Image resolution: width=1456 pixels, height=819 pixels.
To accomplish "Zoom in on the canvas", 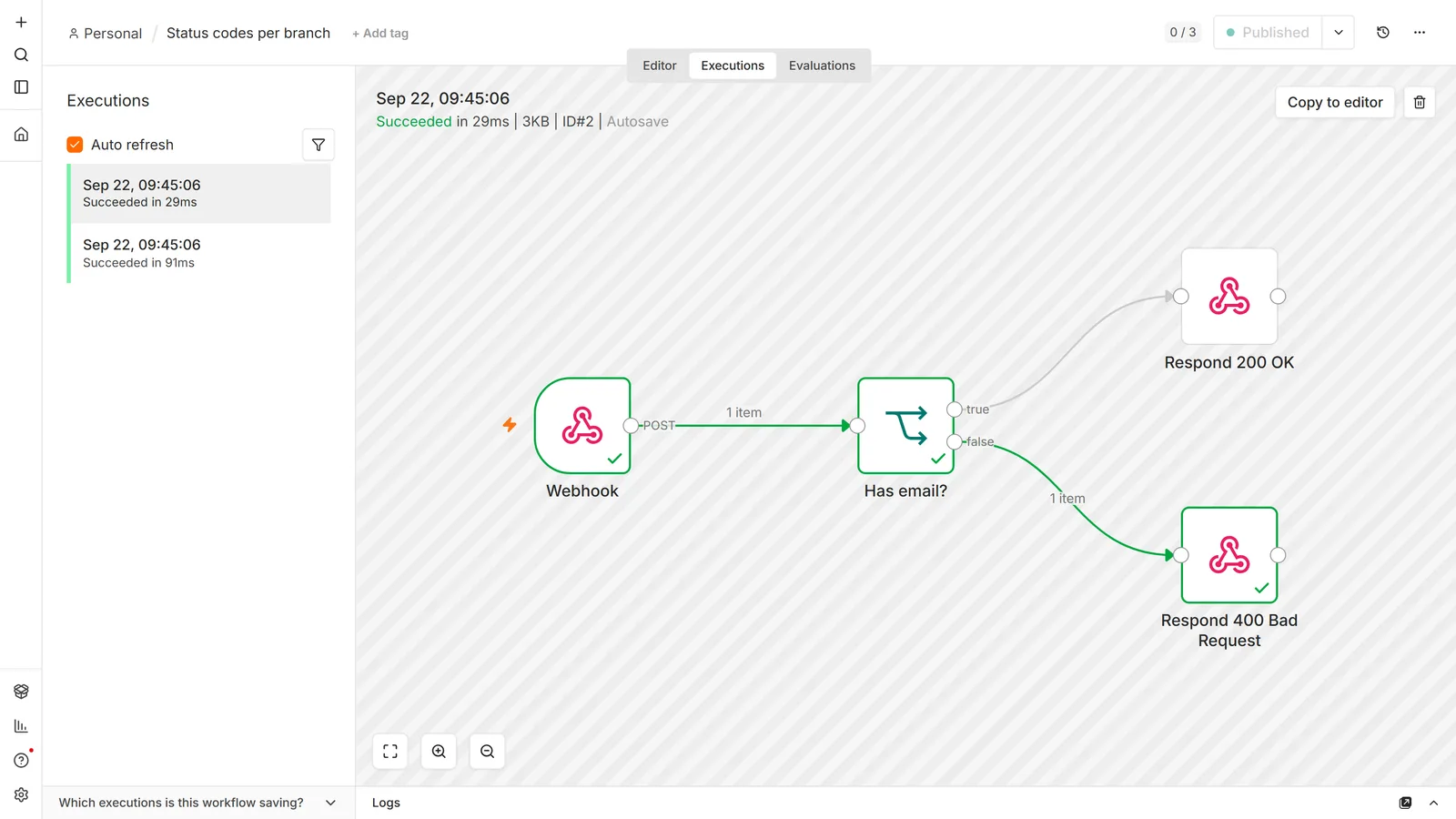I will tap(439, 752).
